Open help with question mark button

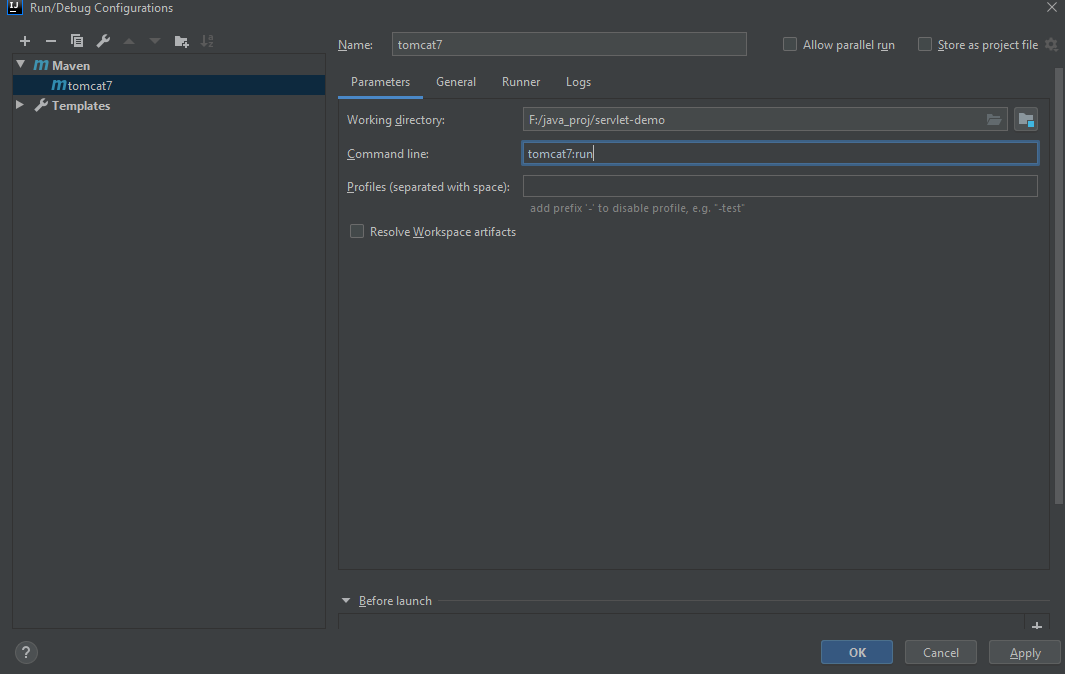pos(26,652)
